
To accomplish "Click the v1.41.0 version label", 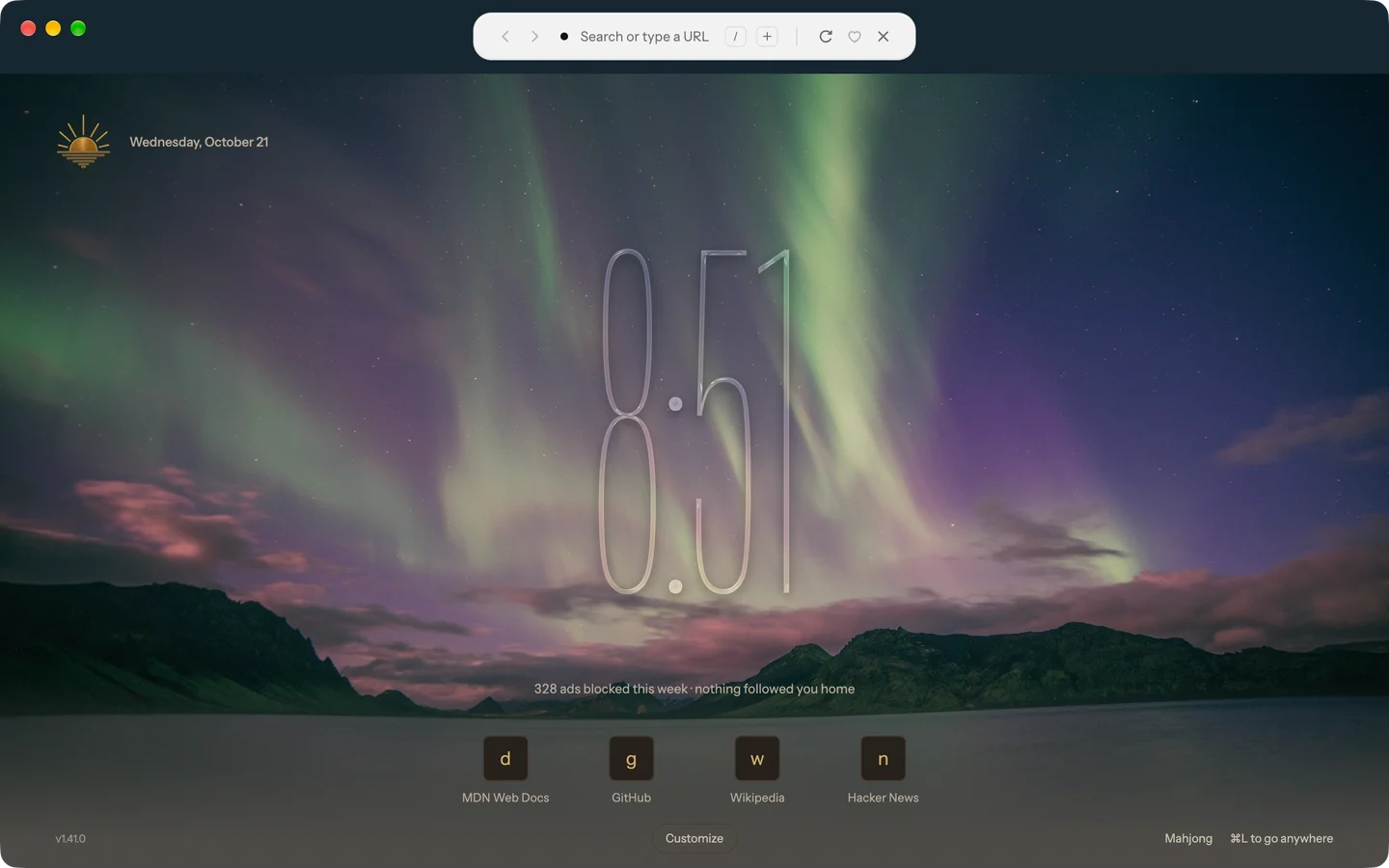I will pos(70,839).
